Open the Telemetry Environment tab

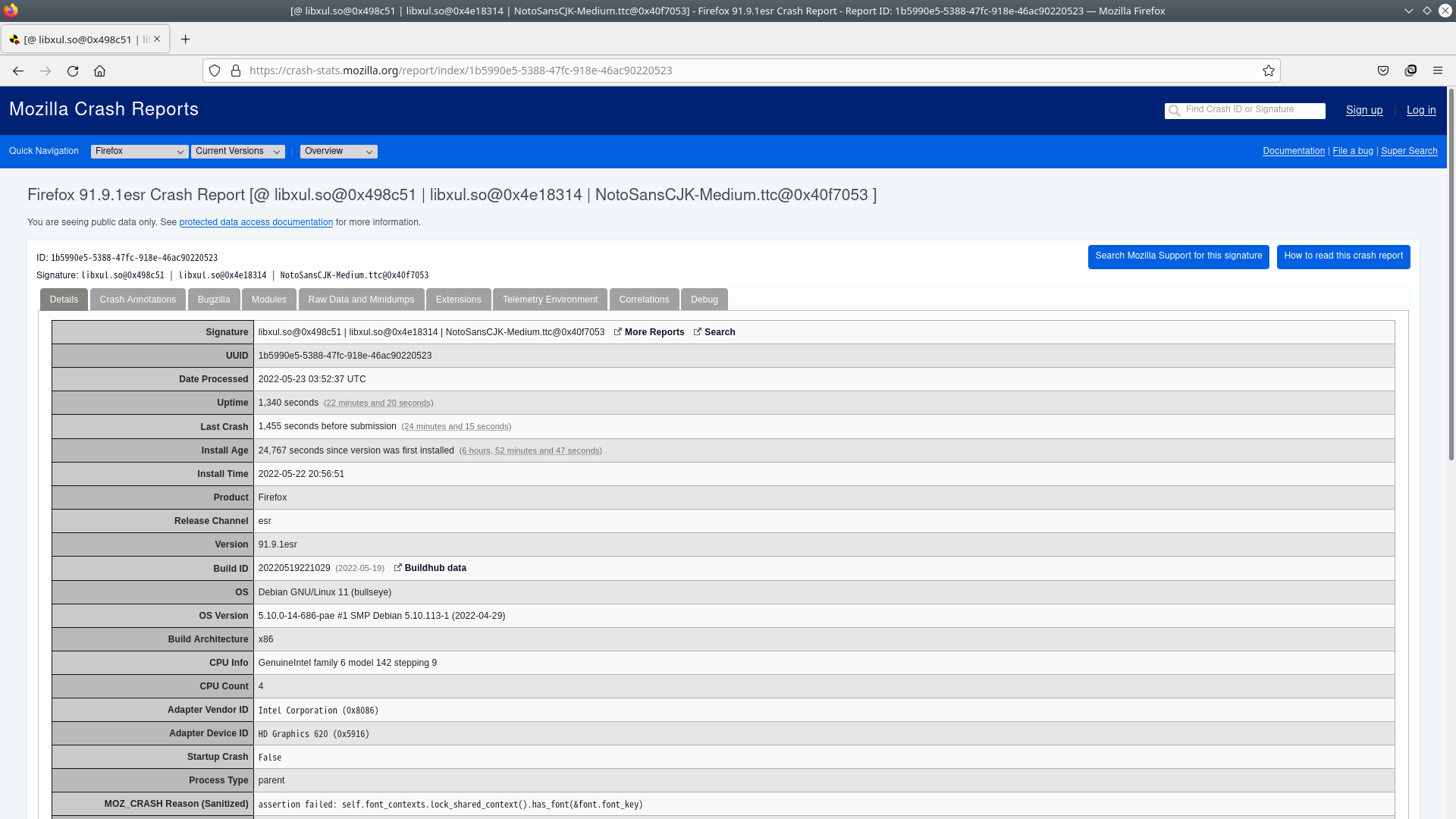tap(550, 300)
